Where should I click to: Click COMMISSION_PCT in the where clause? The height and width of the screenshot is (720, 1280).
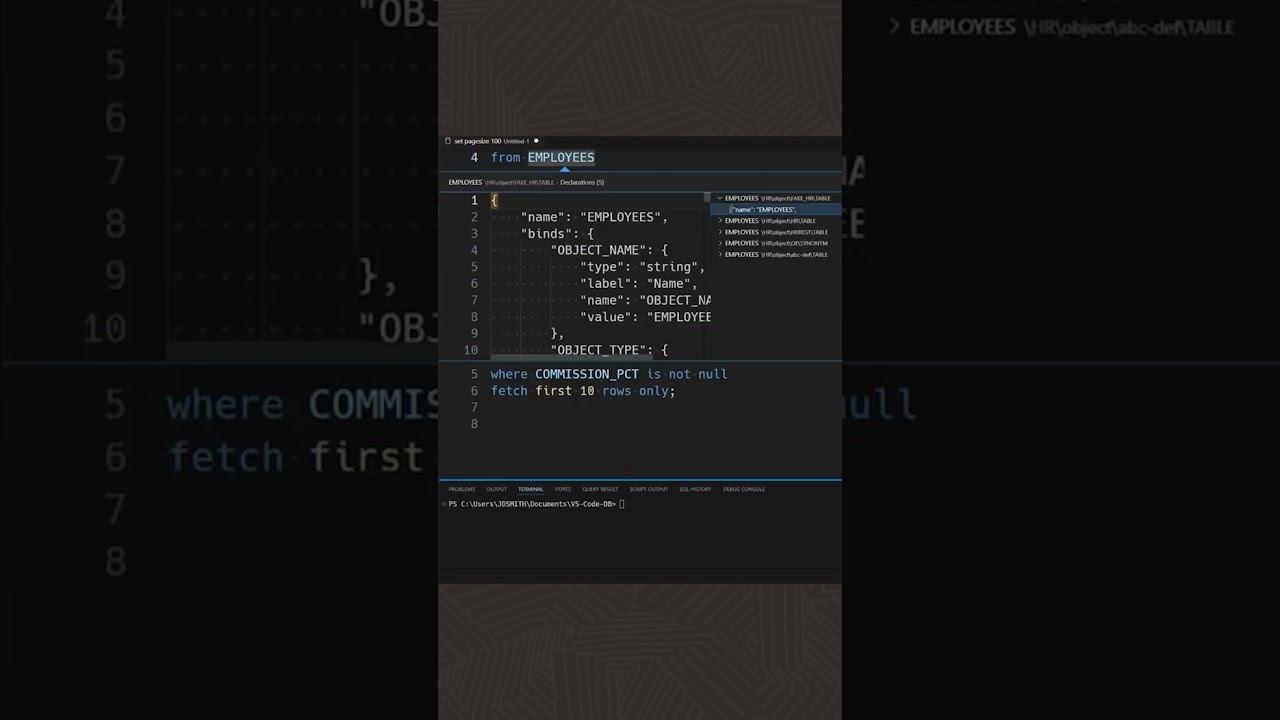[587, 374]
